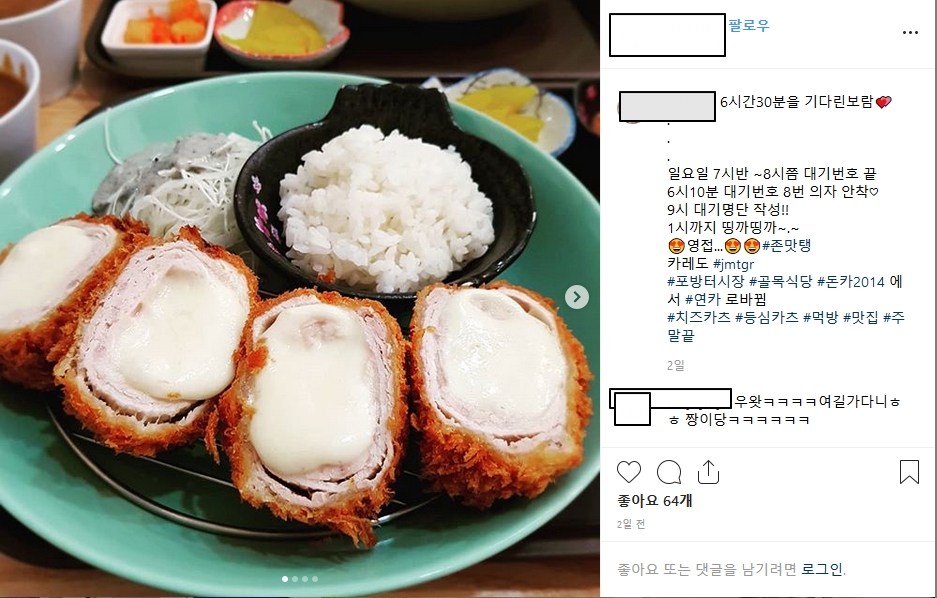Open the #jmtgr hashtag
Image resolution: width=937 pixels, height=598 pixels.
[734, 264]
